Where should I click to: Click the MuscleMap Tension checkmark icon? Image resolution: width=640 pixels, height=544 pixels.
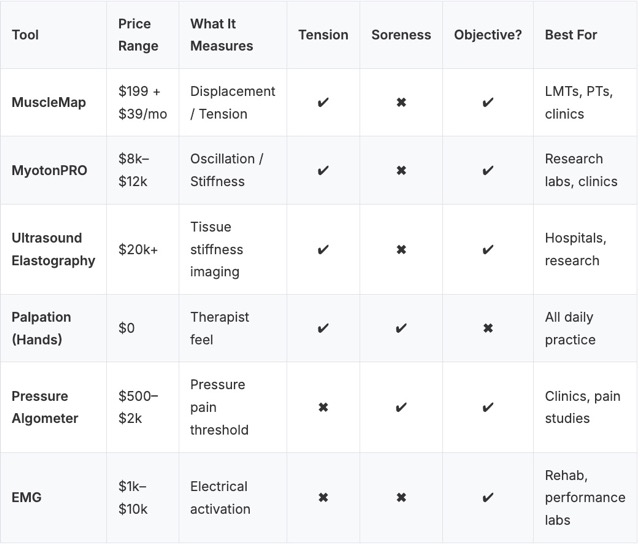pyautogui.click(x=323, y=103)
